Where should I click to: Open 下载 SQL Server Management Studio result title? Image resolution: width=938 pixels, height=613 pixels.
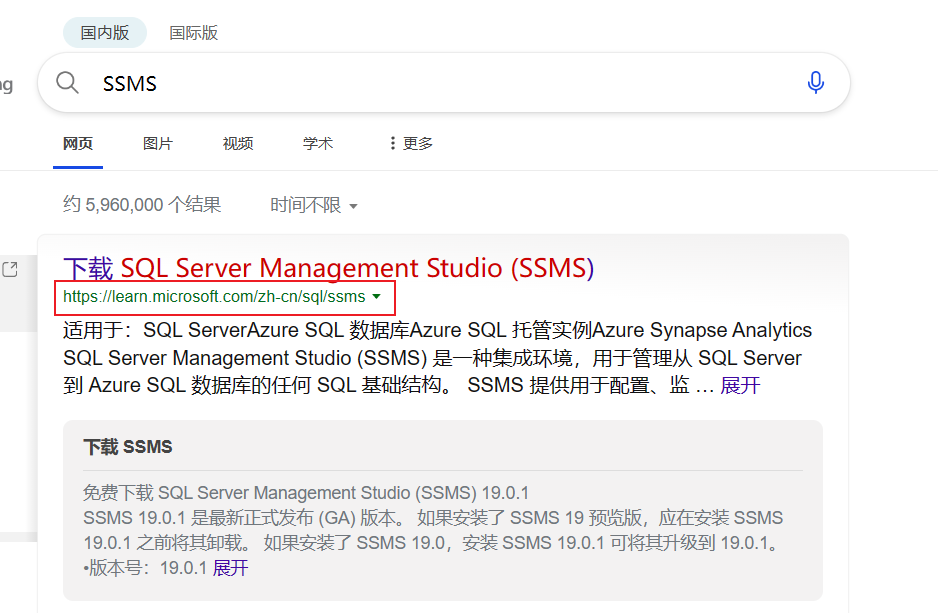[x=328, y=268]
